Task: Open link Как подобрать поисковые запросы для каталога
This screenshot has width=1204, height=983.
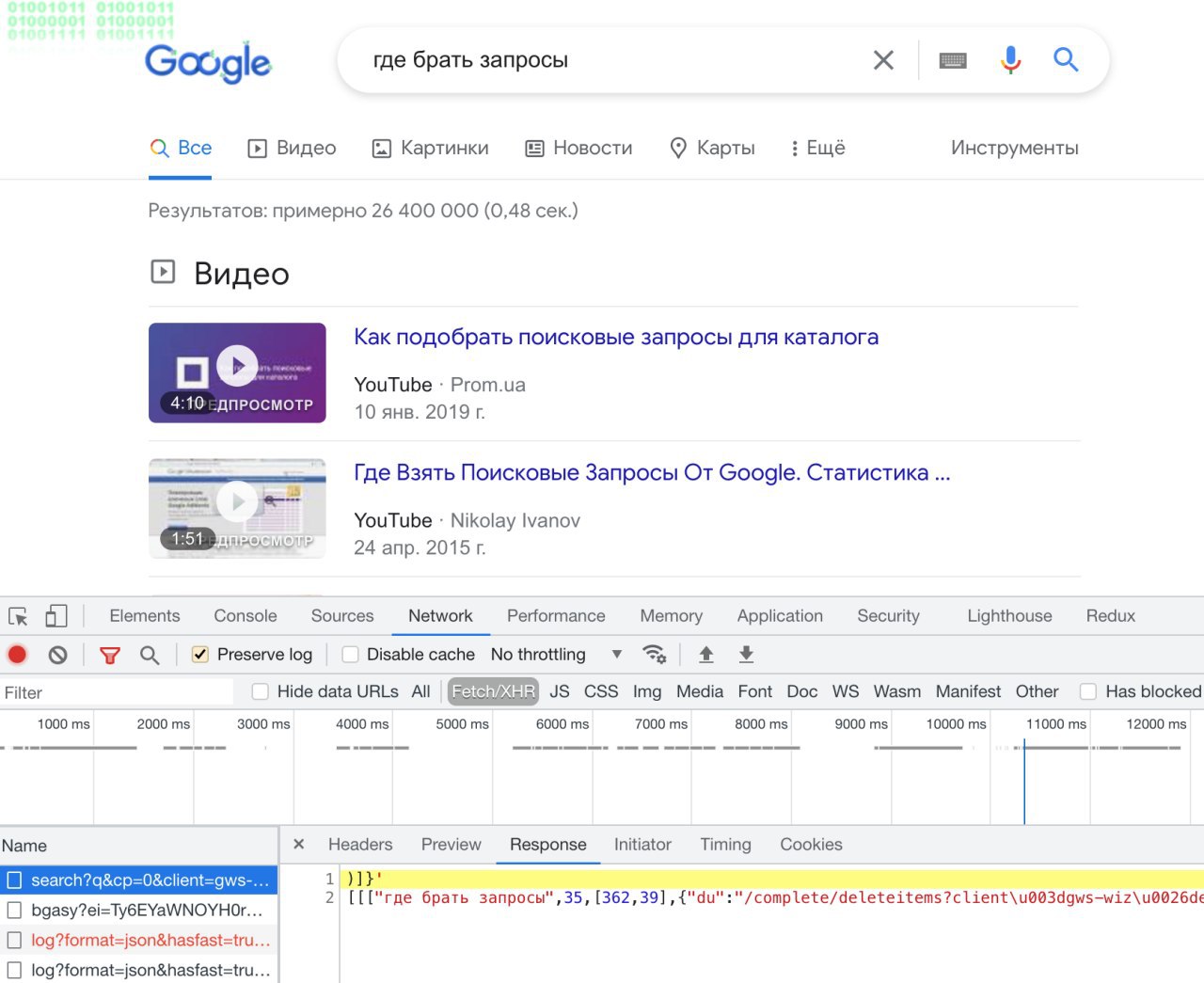Action: [x=616, y=337]
